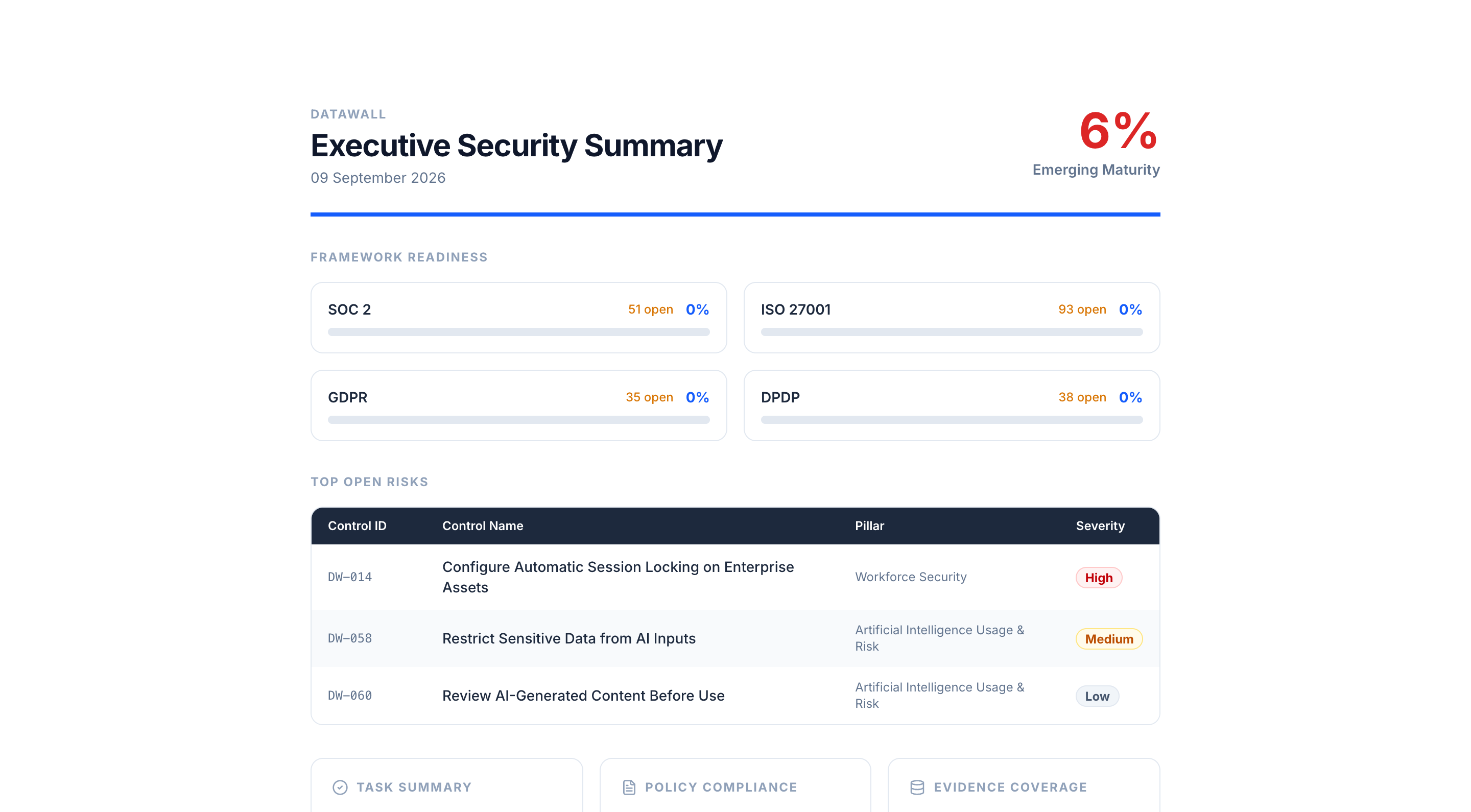Click the Severity column header

point(1100,526)
